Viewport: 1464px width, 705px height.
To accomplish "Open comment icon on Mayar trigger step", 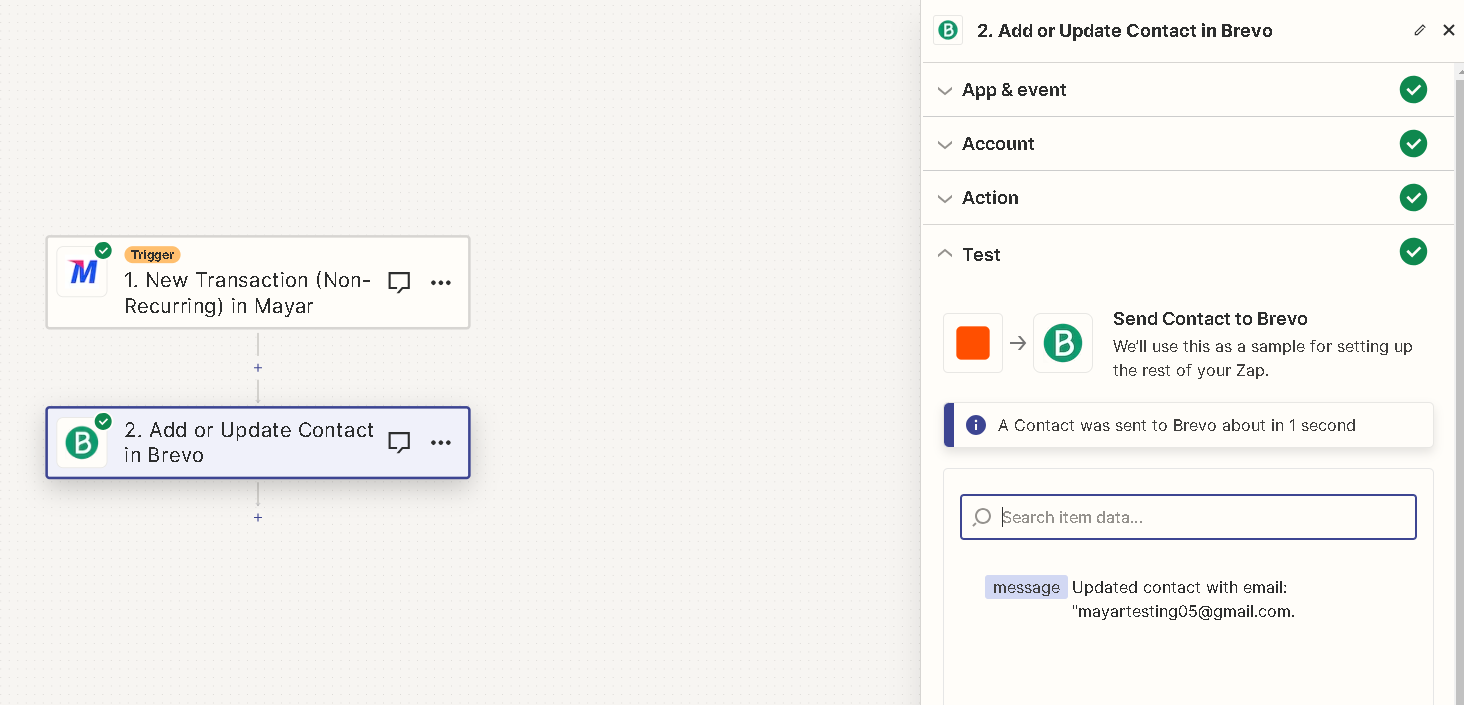I will 399,283.
